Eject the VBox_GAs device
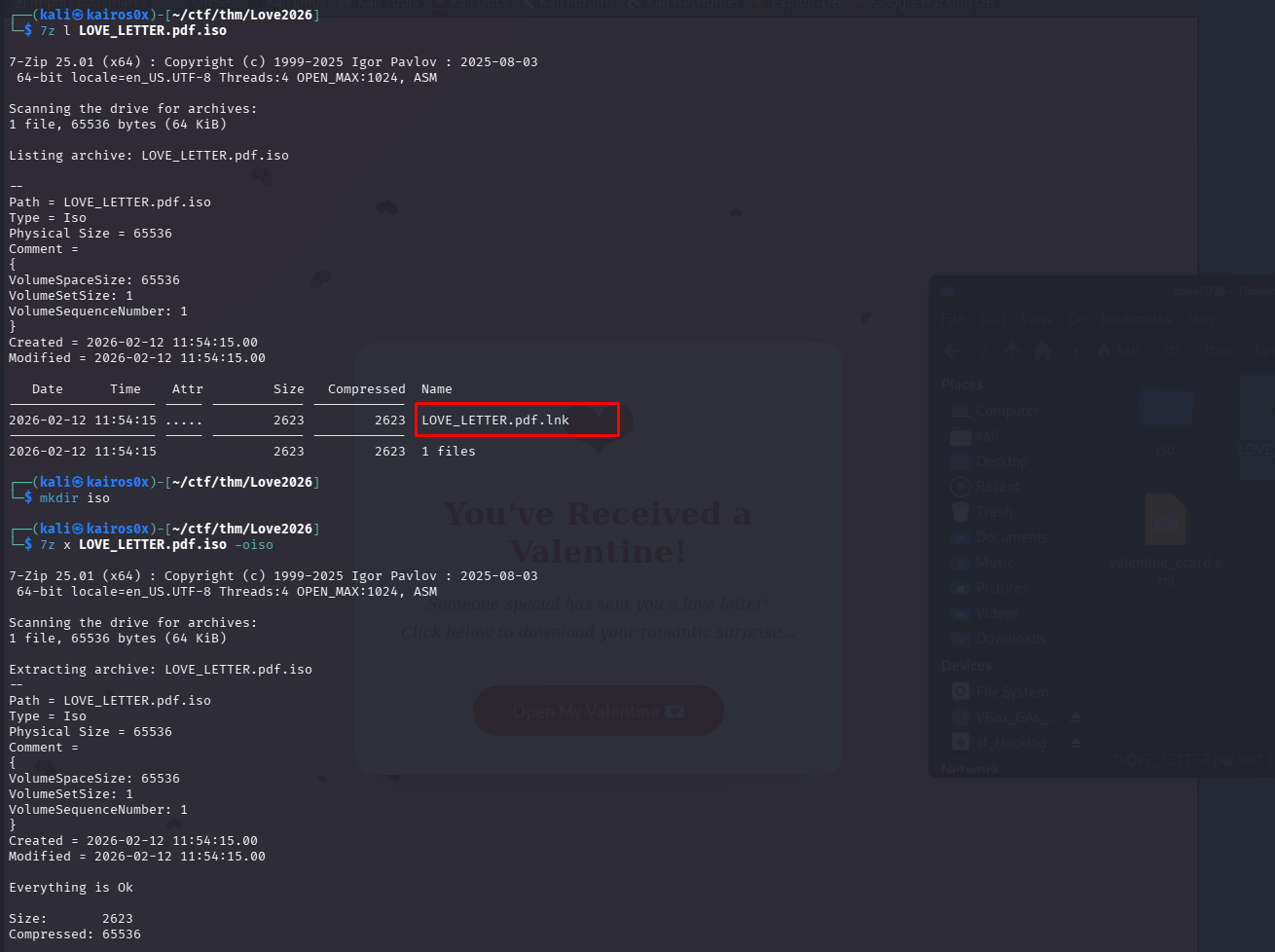This screenshot has width=1275, height=952. click(1075, 717)
